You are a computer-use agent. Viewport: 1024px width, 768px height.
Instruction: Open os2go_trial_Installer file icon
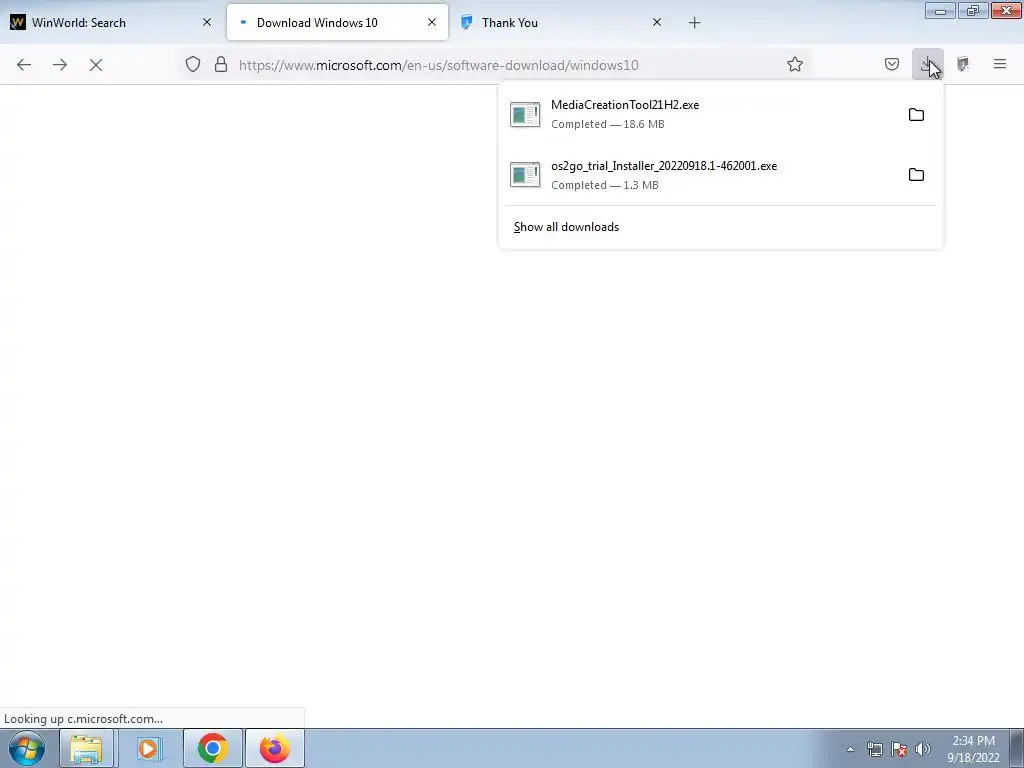[x=525, y=175]
